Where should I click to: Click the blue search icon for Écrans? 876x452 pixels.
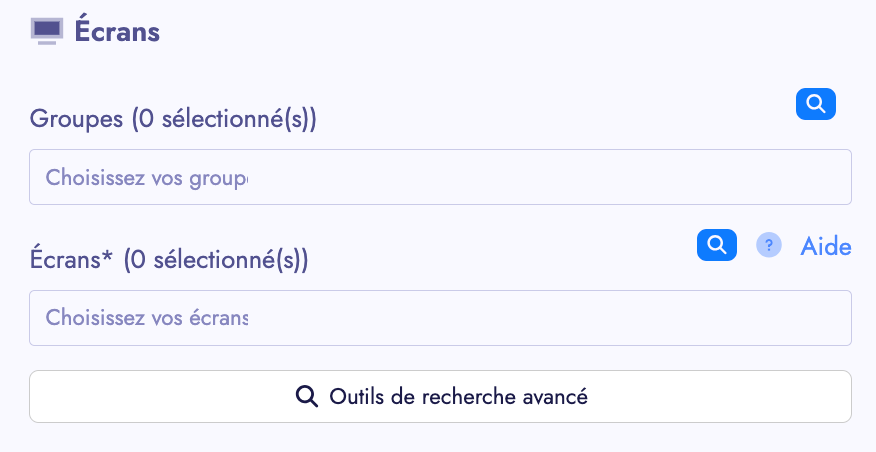(x=716, y=245)
